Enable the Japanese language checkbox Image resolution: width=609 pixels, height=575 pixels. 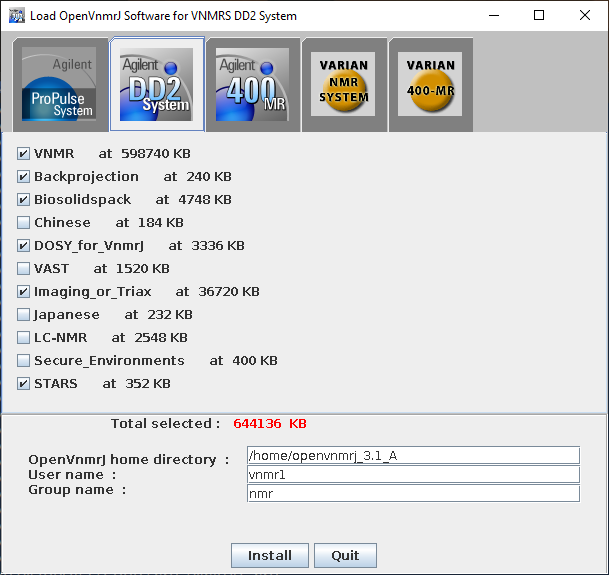[x=23, y=315]
